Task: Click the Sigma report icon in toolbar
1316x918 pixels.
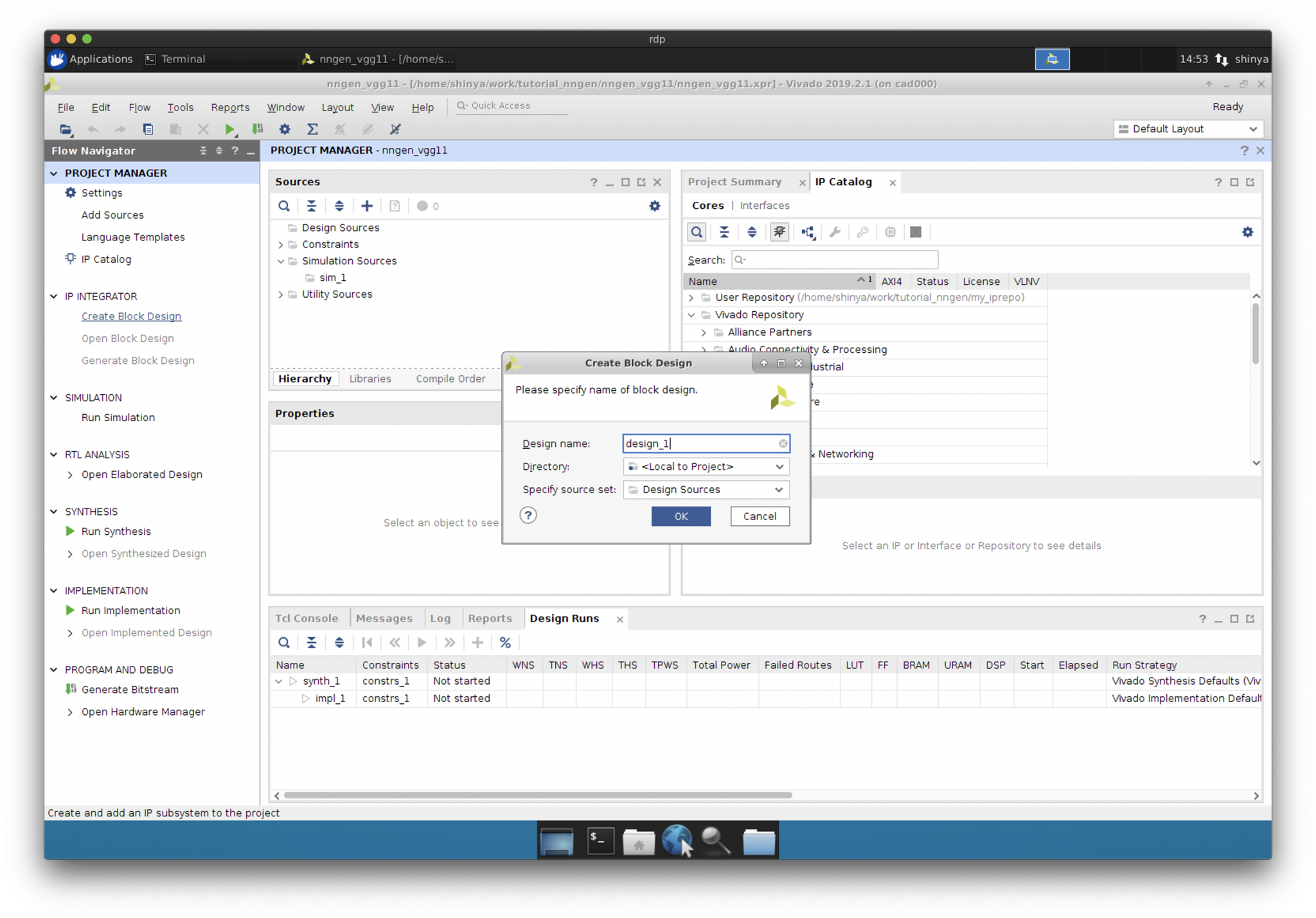Action: [x=312, y=129]
